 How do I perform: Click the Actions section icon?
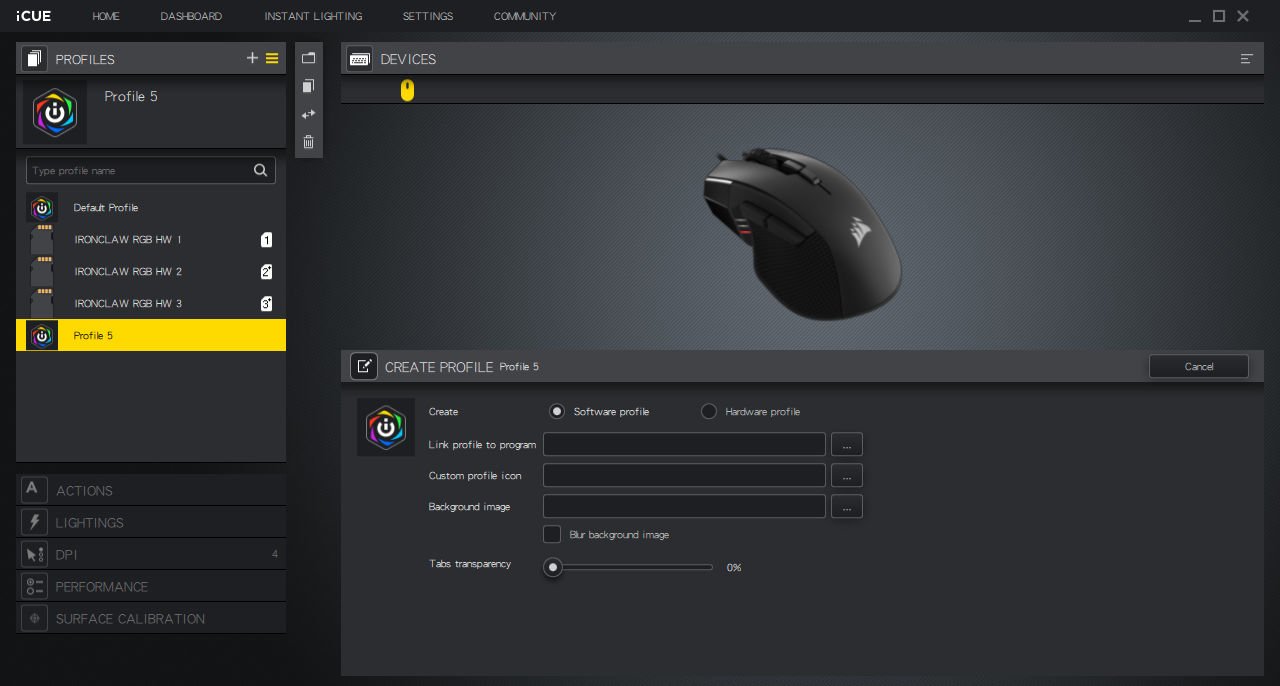[34, 489]
